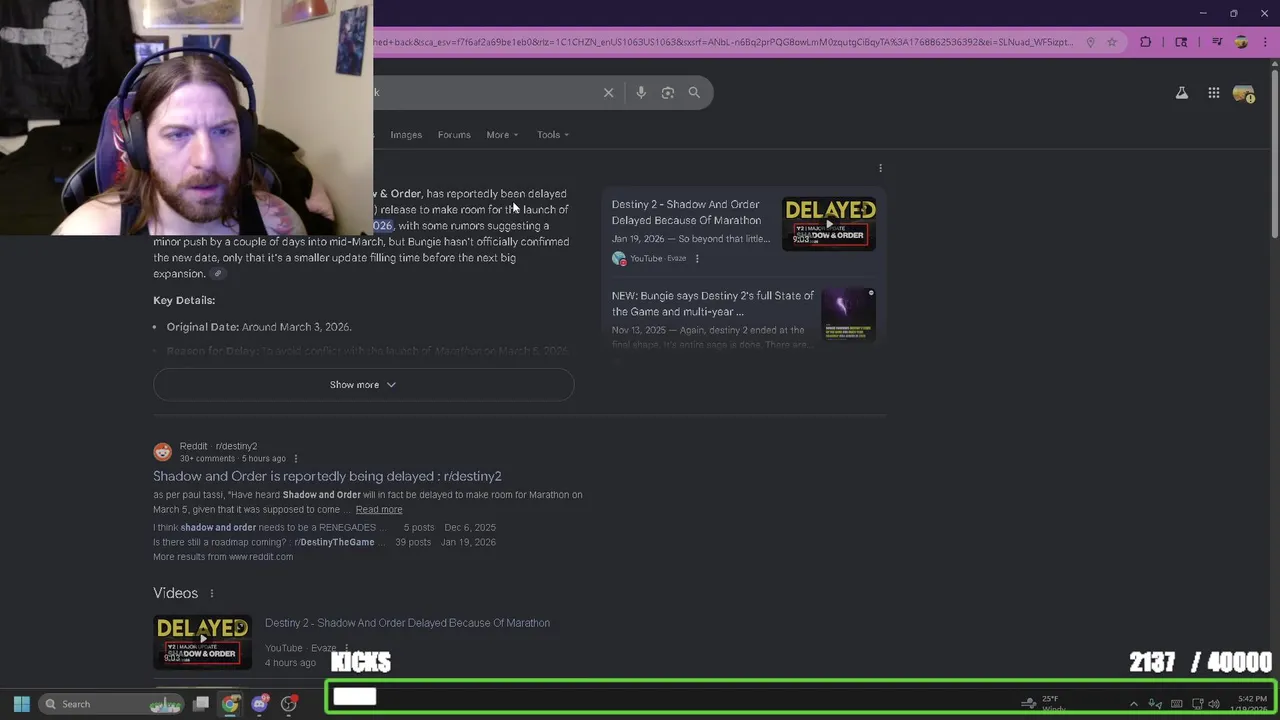Switch to Chrome in the taskbar
This screenshot has width=1280, height=720.
pos(230,704)
